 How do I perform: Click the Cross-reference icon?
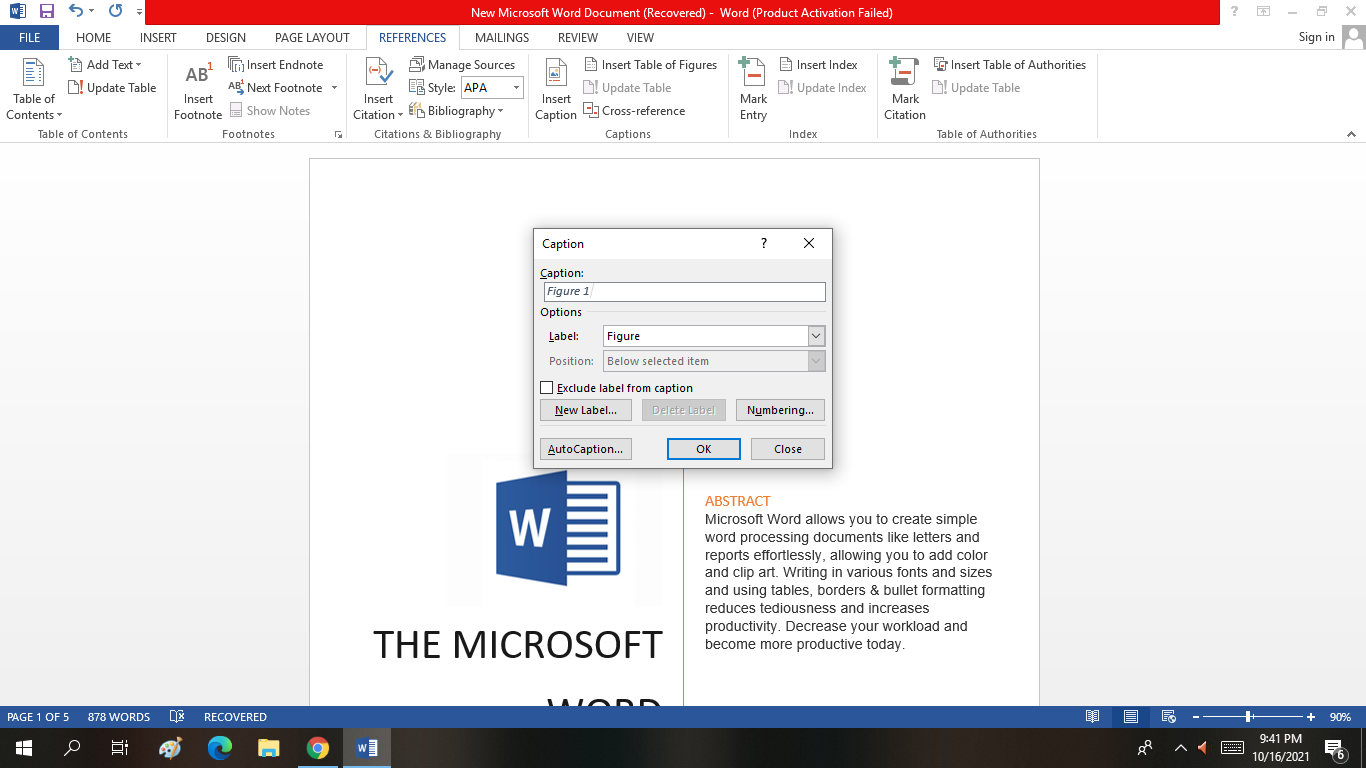[x=591, y=111]
